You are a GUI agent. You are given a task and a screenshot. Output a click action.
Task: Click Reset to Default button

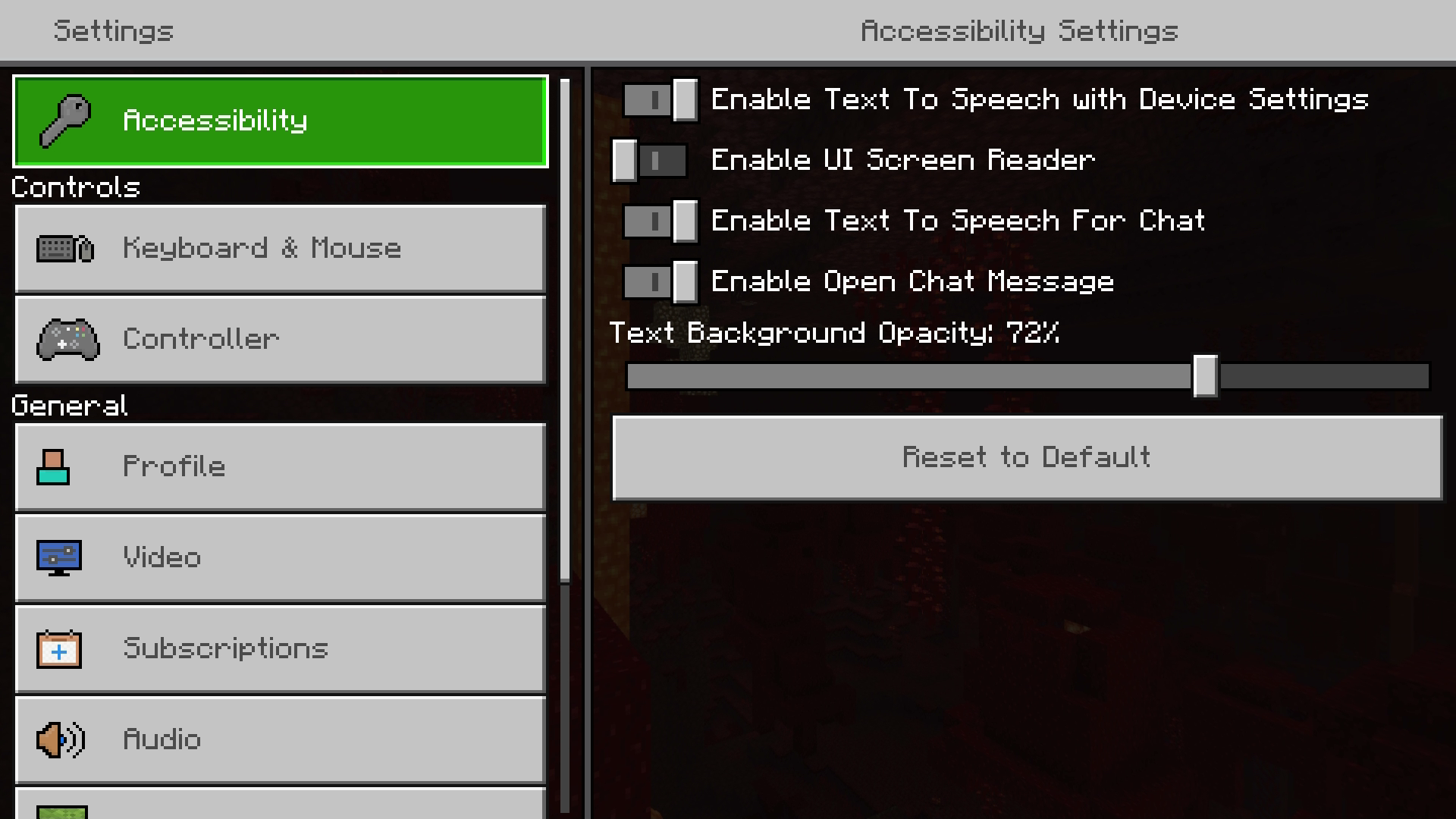pos(1026,456)
